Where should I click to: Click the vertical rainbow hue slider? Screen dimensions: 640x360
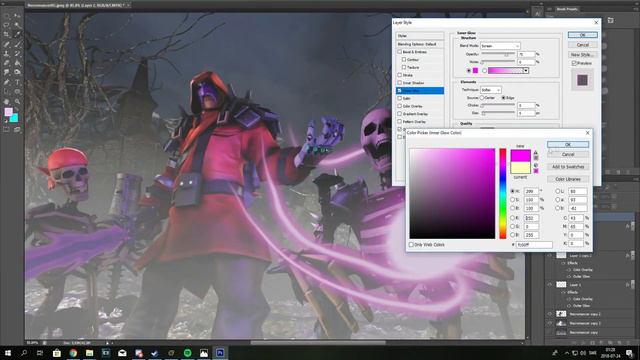click(x=503, y=193)
